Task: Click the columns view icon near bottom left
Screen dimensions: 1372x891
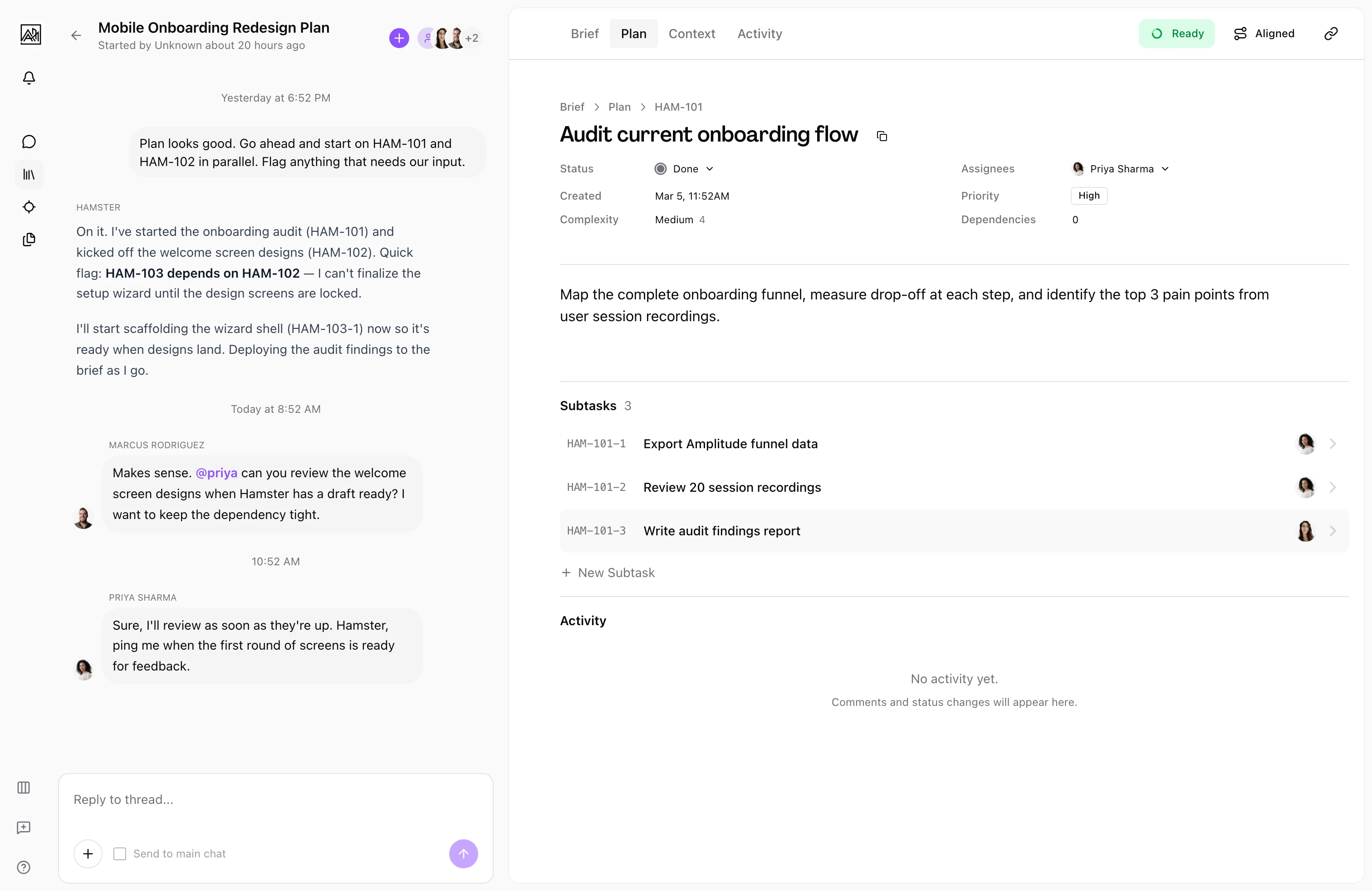Action: point(23,788)
